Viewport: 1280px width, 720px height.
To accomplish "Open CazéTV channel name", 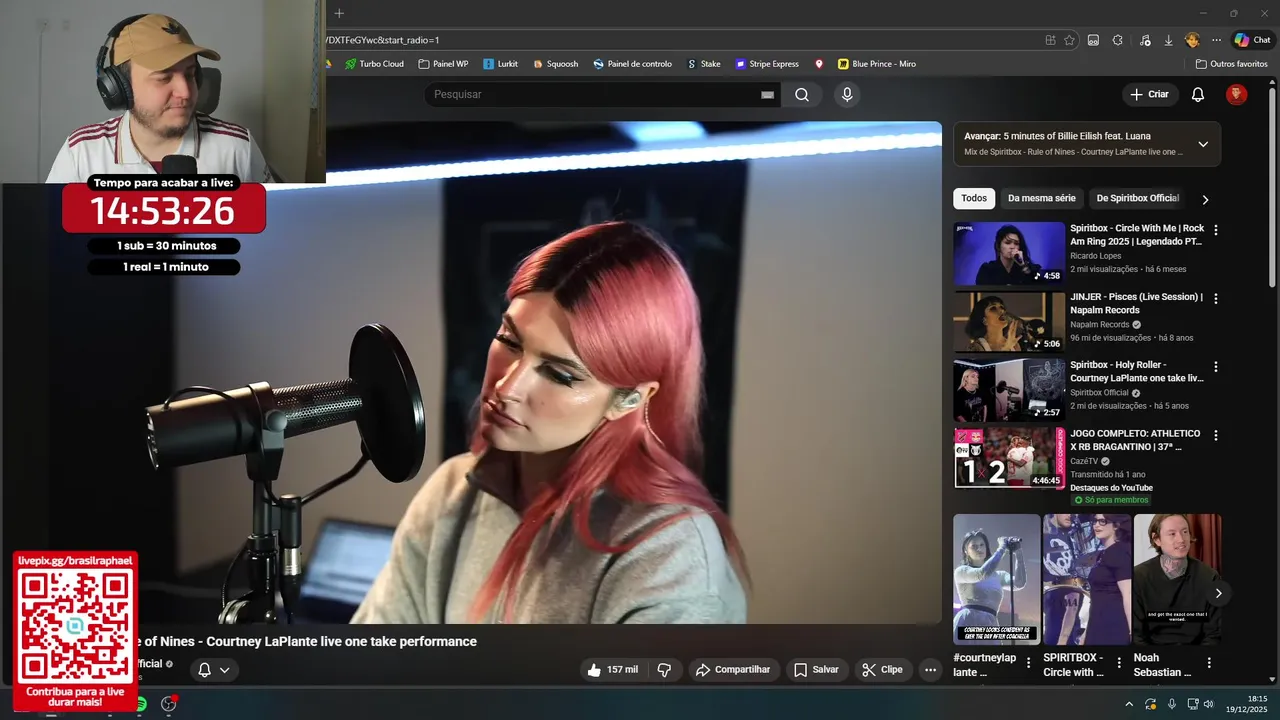I will [x=1083, y=462].
